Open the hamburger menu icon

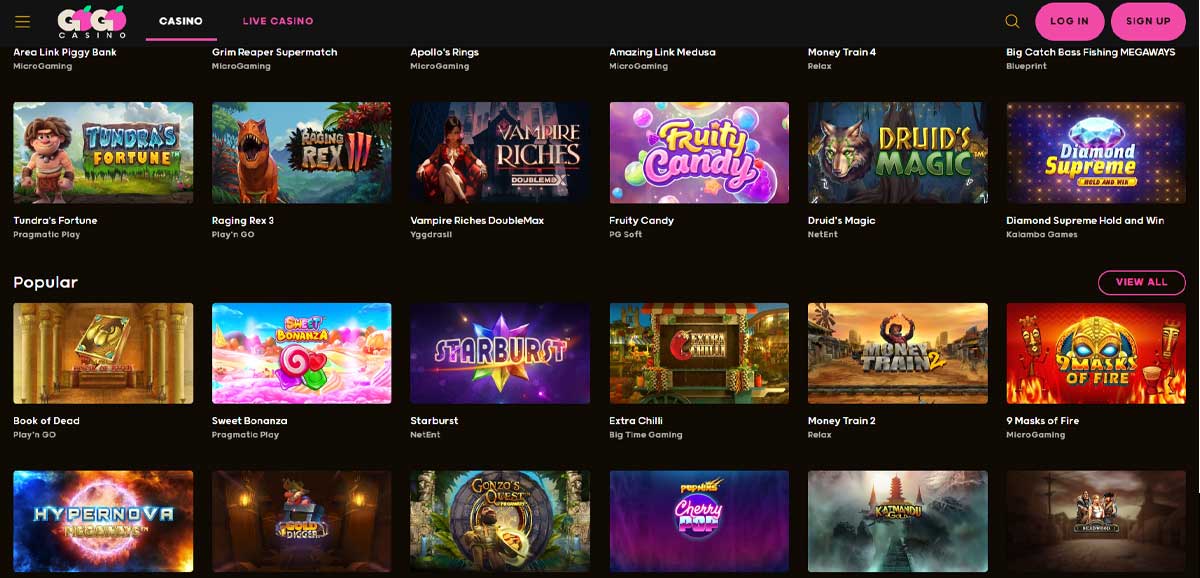[x=22, y=21]
